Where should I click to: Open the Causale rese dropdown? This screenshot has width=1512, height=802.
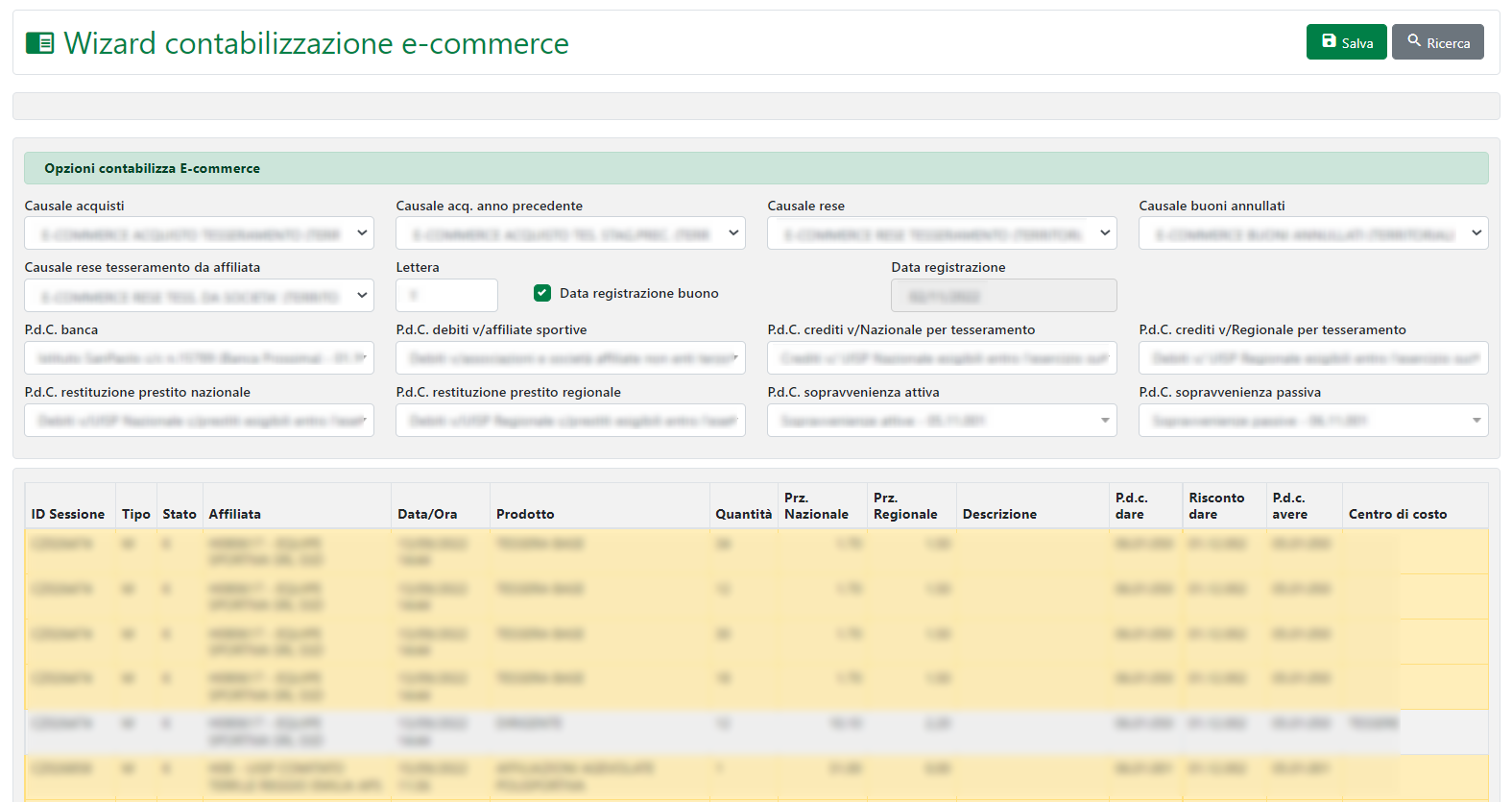coord(941,233)
